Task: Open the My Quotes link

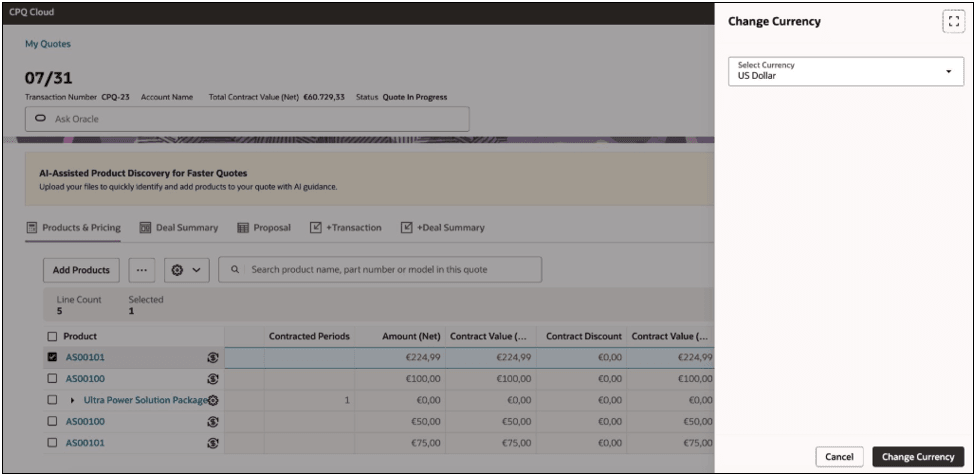Action: pyautogui.click(x=48, y=44)
